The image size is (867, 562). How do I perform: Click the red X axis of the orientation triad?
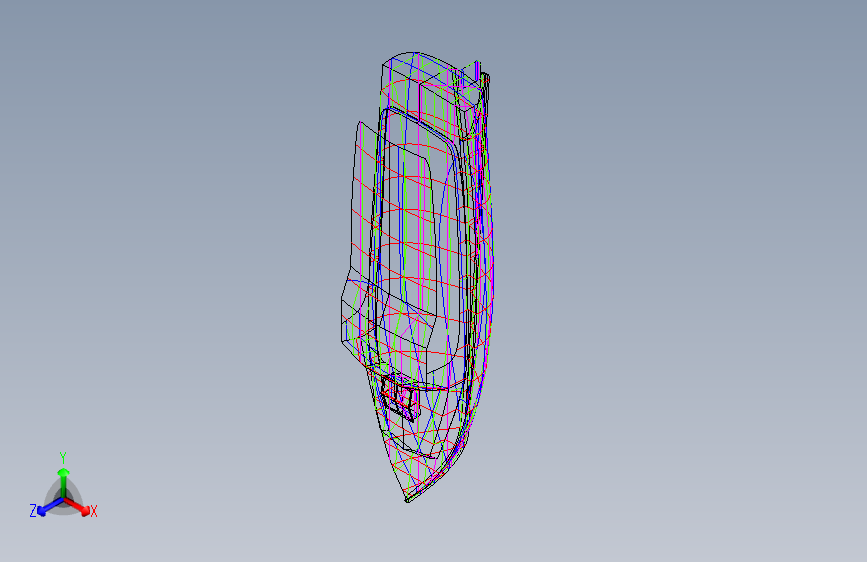click(77, 506)
